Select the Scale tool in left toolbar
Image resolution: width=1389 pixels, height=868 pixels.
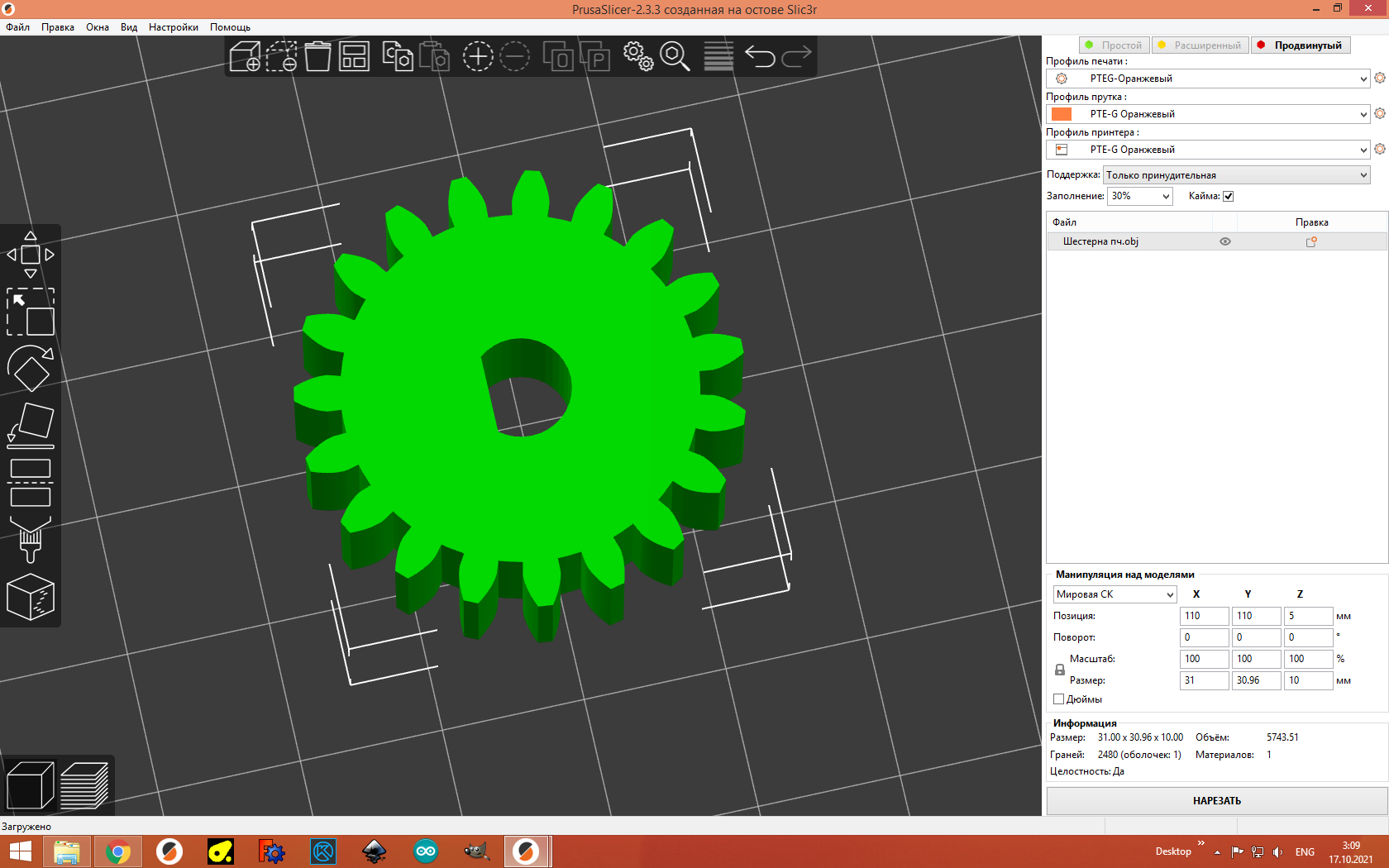[31, 312]
